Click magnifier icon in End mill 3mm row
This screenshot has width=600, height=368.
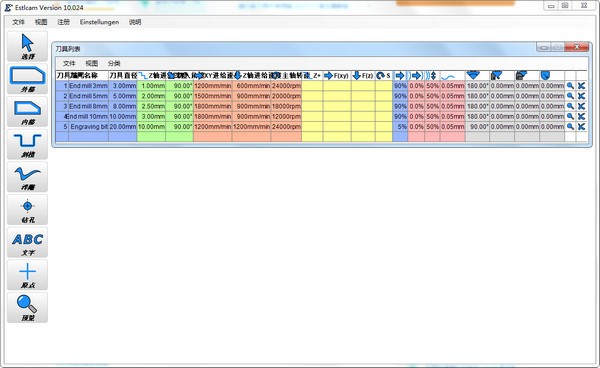coord(570,86)
